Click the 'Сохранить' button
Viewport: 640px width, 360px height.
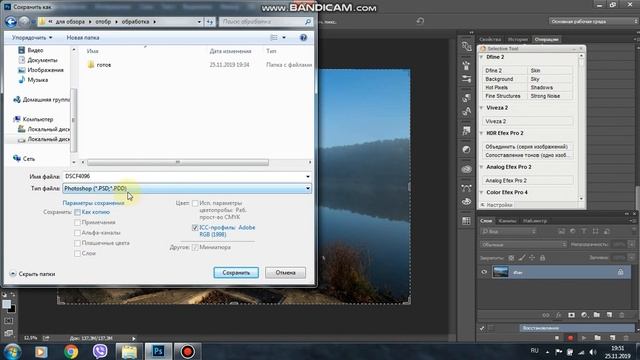236,273
